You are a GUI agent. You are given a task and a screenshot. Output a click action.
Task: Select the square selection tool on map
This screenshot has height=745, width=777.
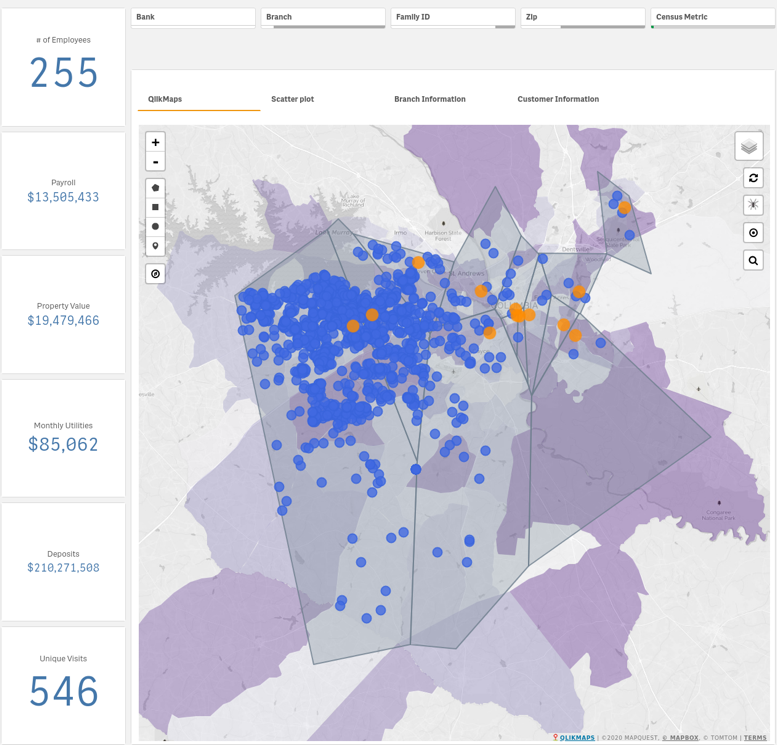[x=155, y=207]
